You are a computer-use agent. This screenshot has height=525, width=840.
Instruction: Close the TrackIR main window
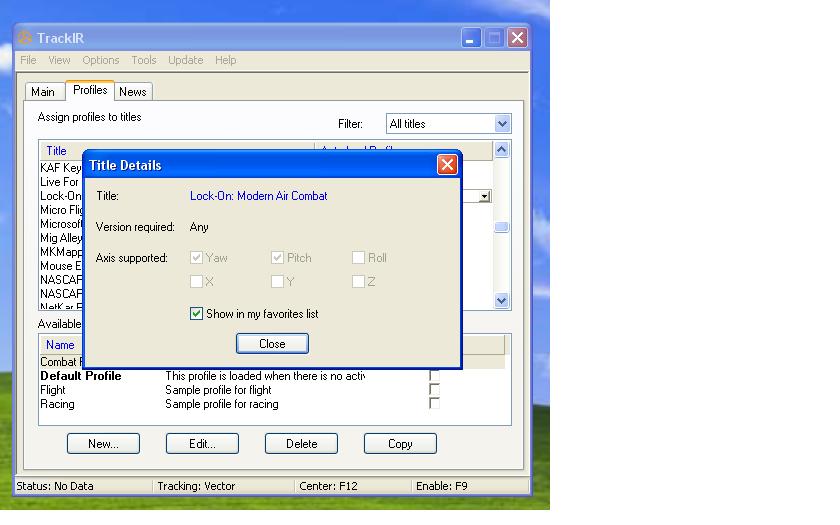coord(517,38)
